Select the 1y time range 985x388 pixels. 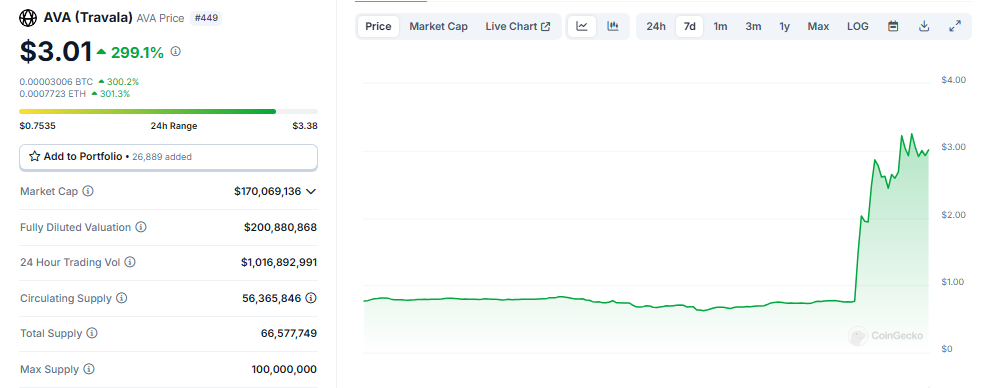785,26
